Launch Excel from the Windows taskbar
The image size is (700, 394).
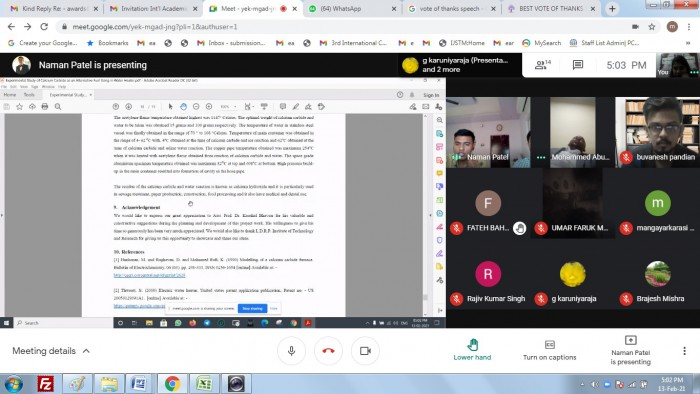(204, 384)
